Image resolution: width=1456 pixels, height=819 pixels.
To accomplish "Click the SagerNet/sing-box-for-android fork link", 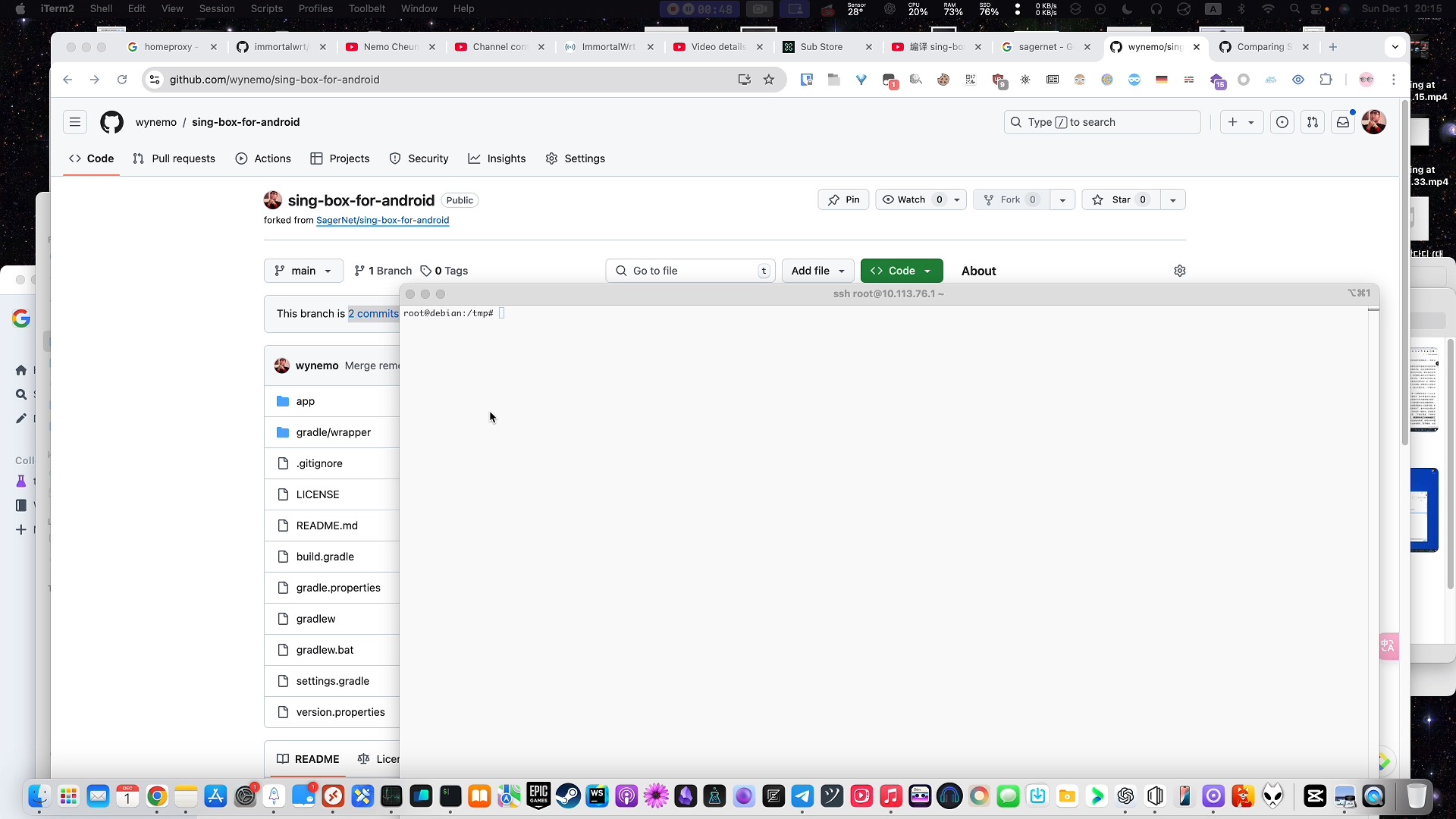I will (383, 220).
